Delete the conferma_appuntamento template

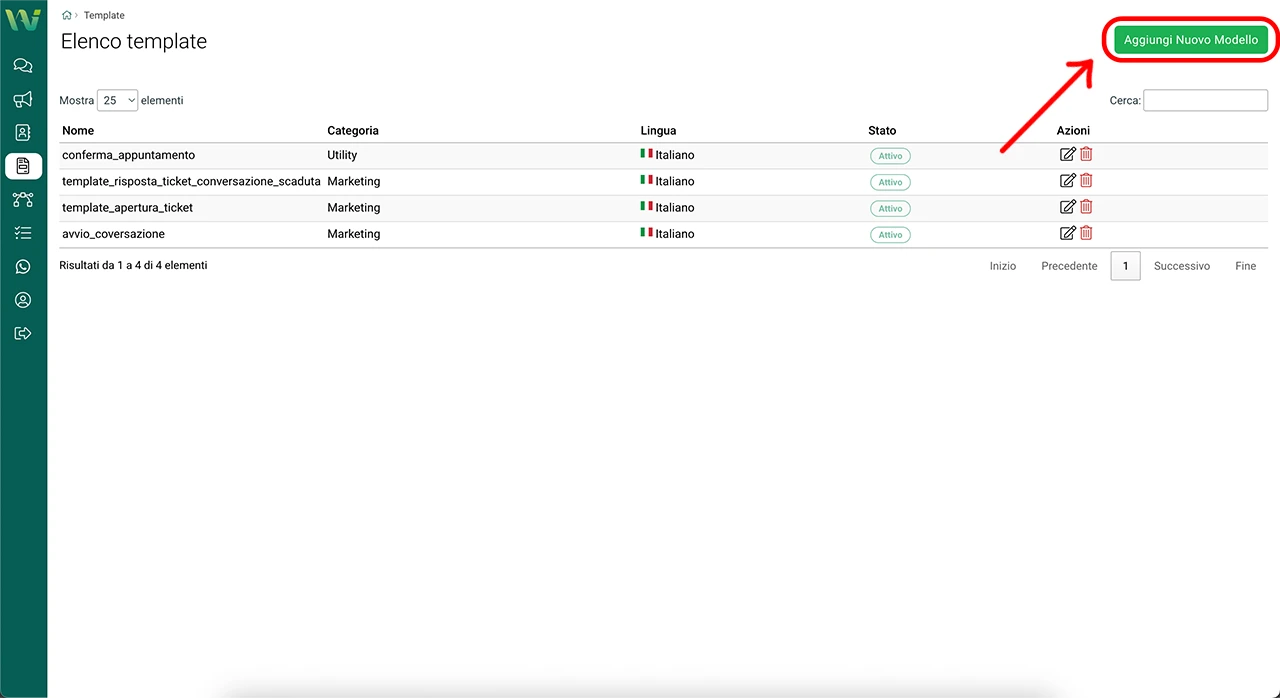coord(1086,154)
